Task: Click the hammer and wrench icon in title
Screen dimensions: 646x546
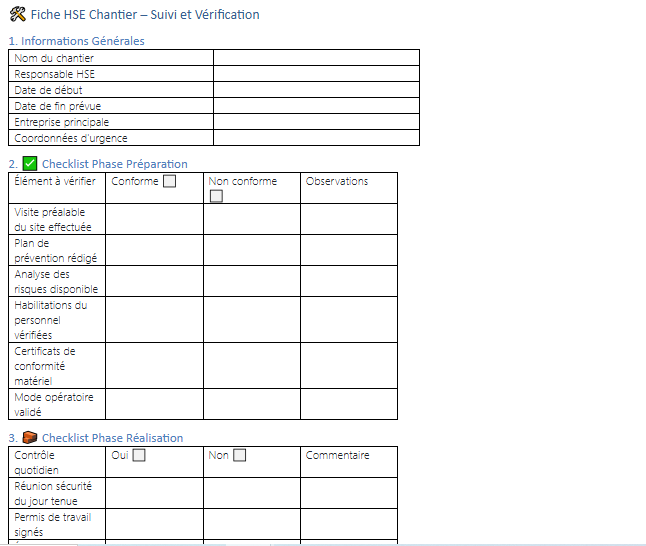Action: [17, 15]
